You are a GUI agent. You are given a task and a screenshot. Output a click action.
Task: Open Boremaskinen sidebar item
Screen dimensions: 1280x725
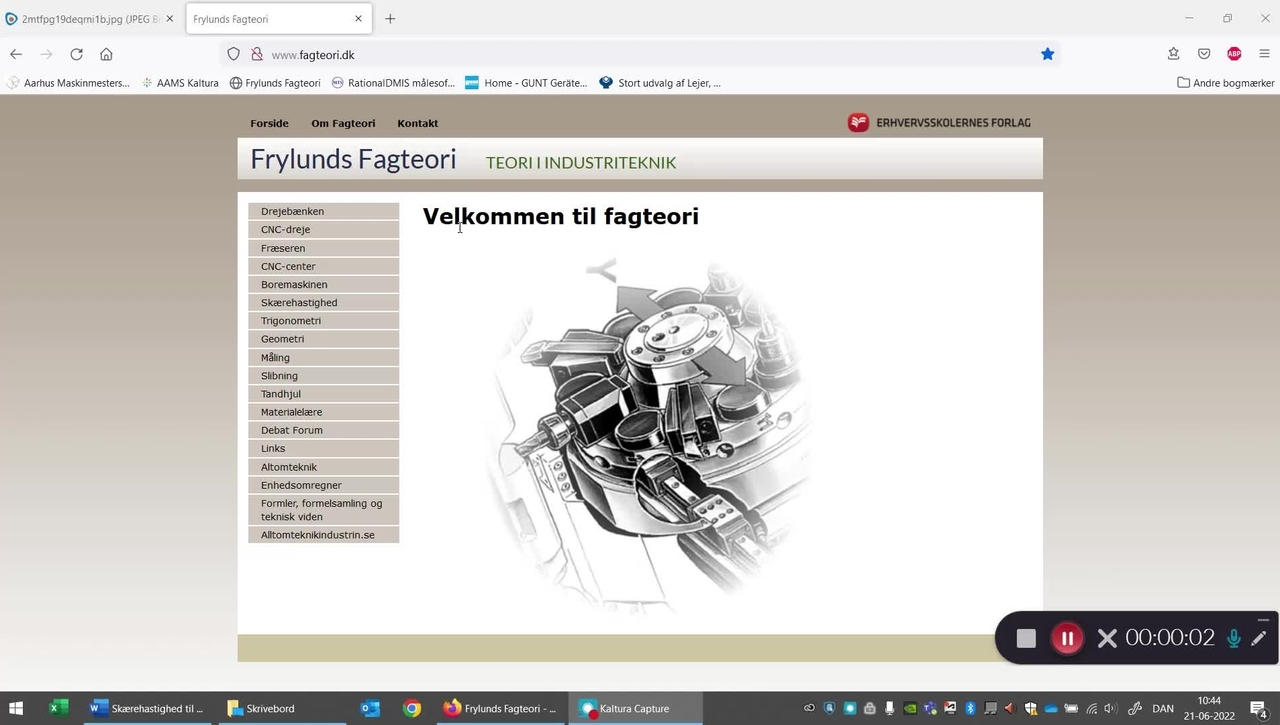323,284
